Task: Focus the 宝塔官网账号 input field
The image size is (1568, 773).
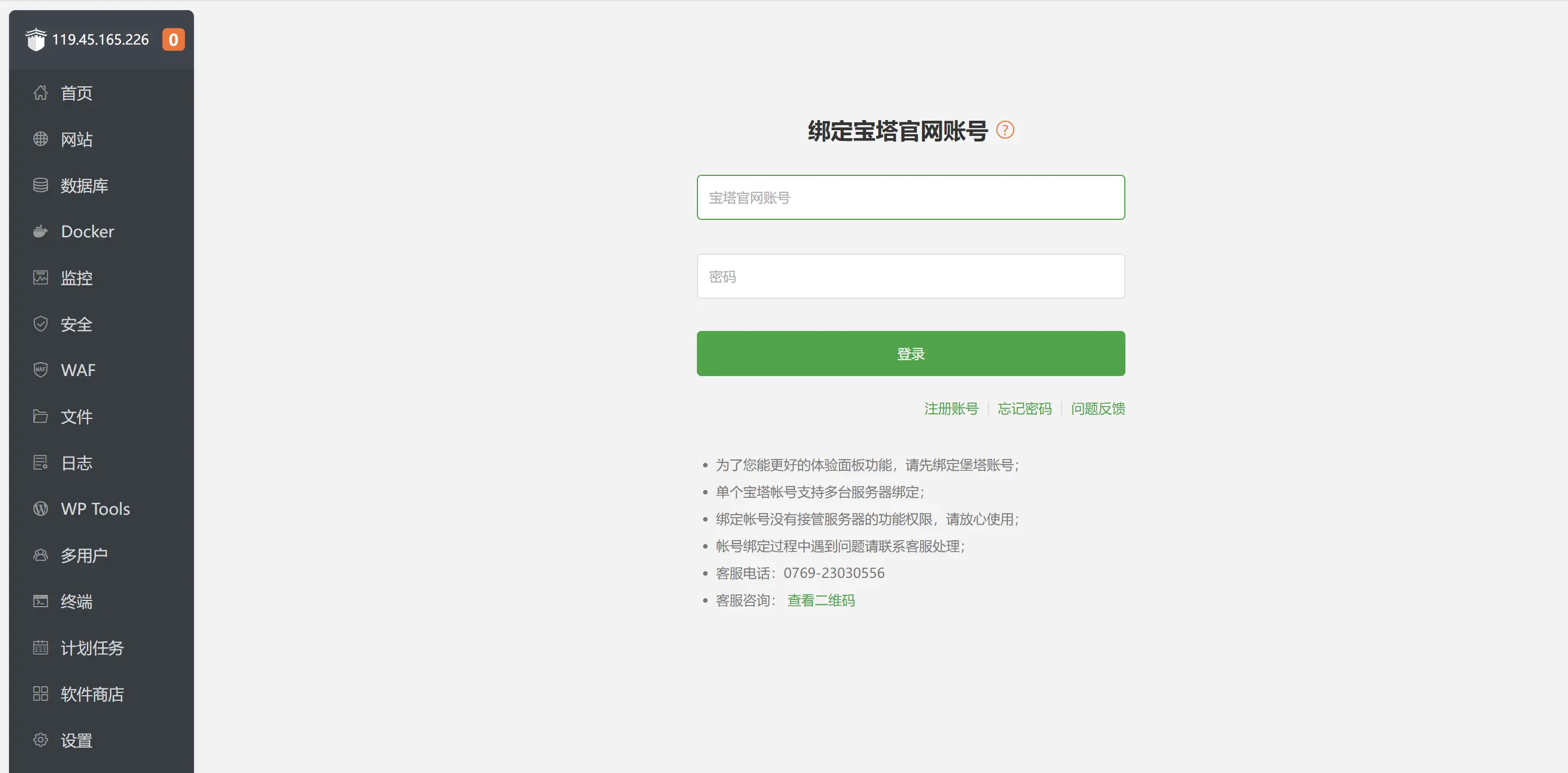Action: 911,197
